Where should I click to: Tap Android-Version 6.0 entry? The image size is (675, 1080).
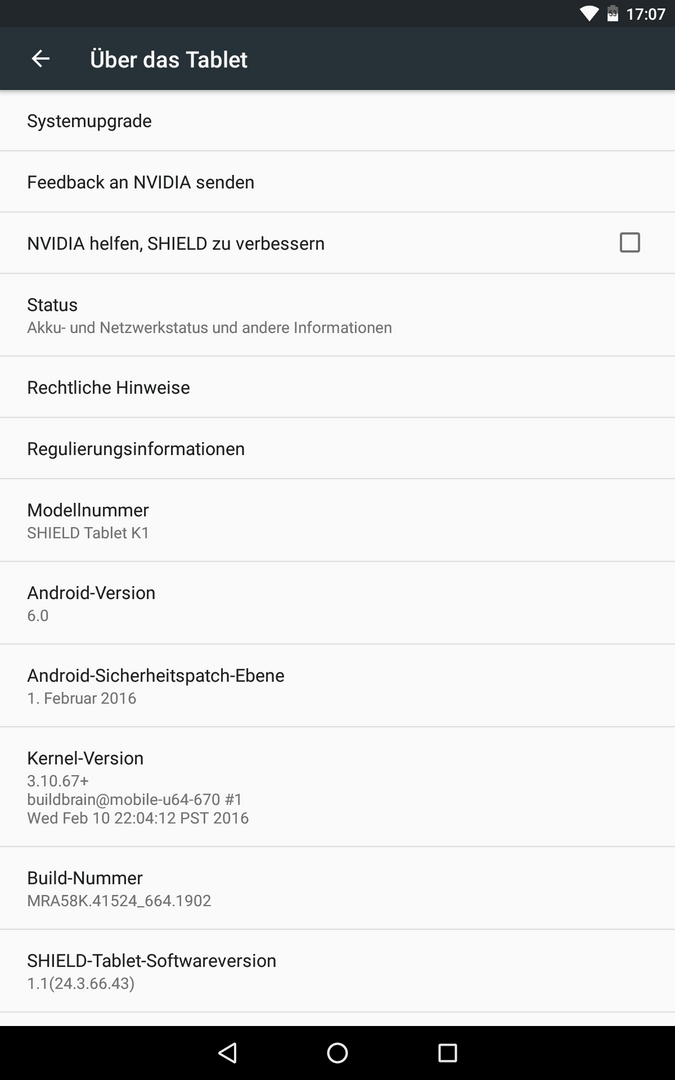pyautogui.click(x=338, y=603)
